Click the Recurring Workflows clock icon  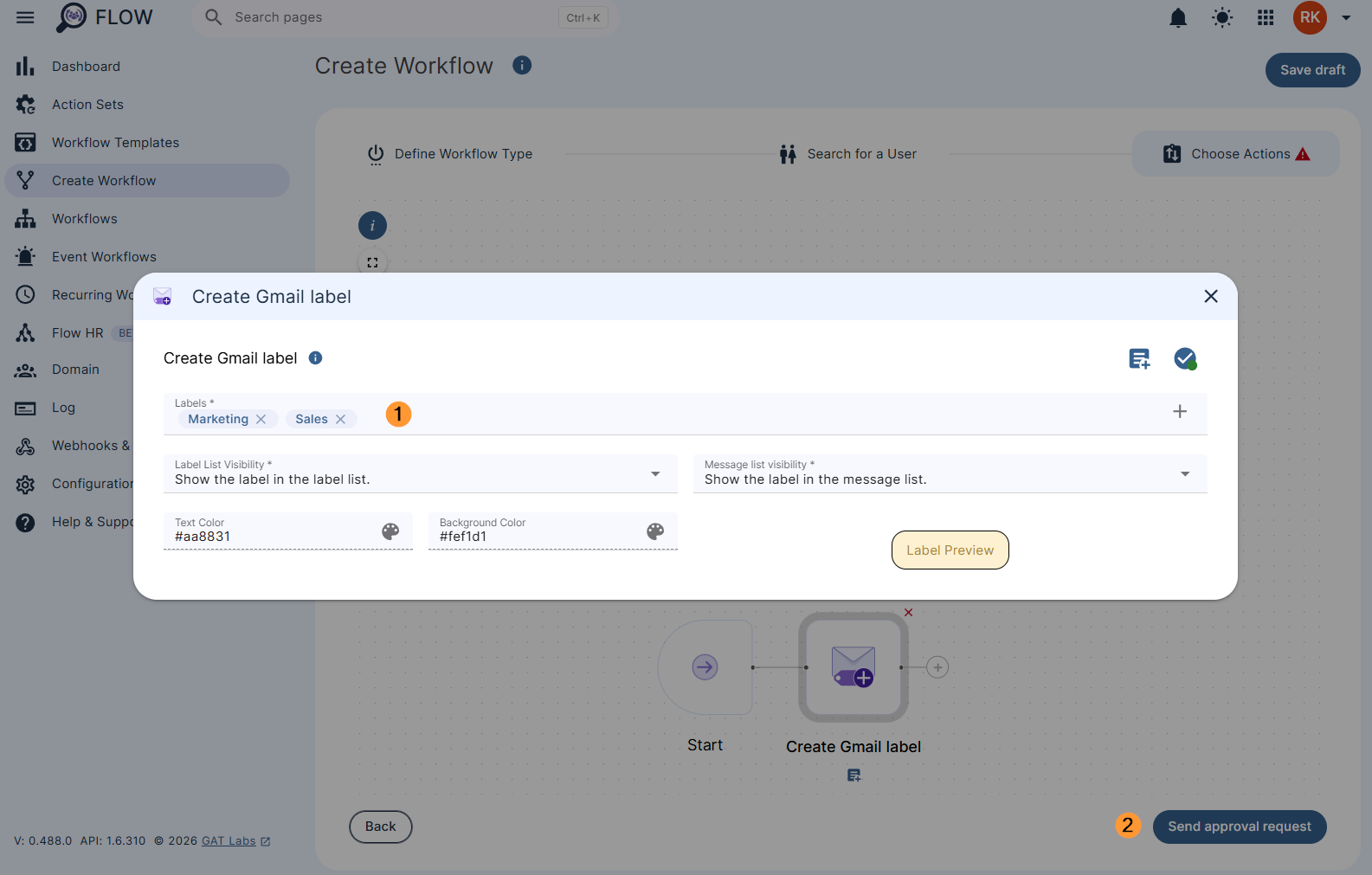point(25,295)
